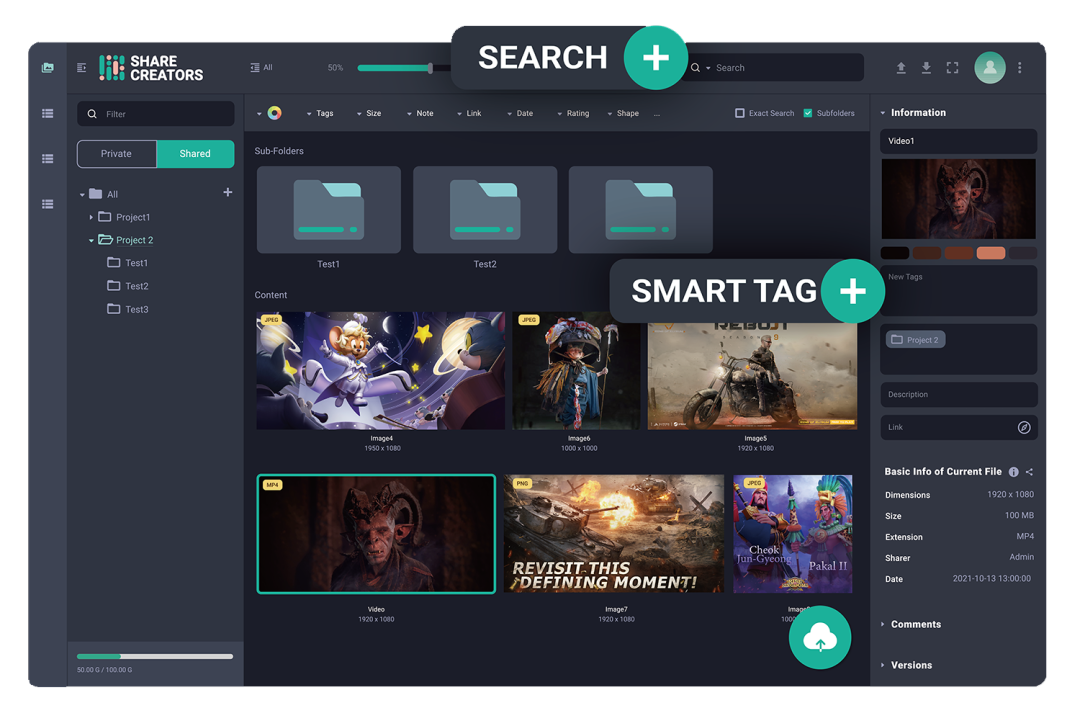The height and width of the screenshot is (726, 1080).
Task: Click the download icon in the top toolbar
Action: click(925, 67)
